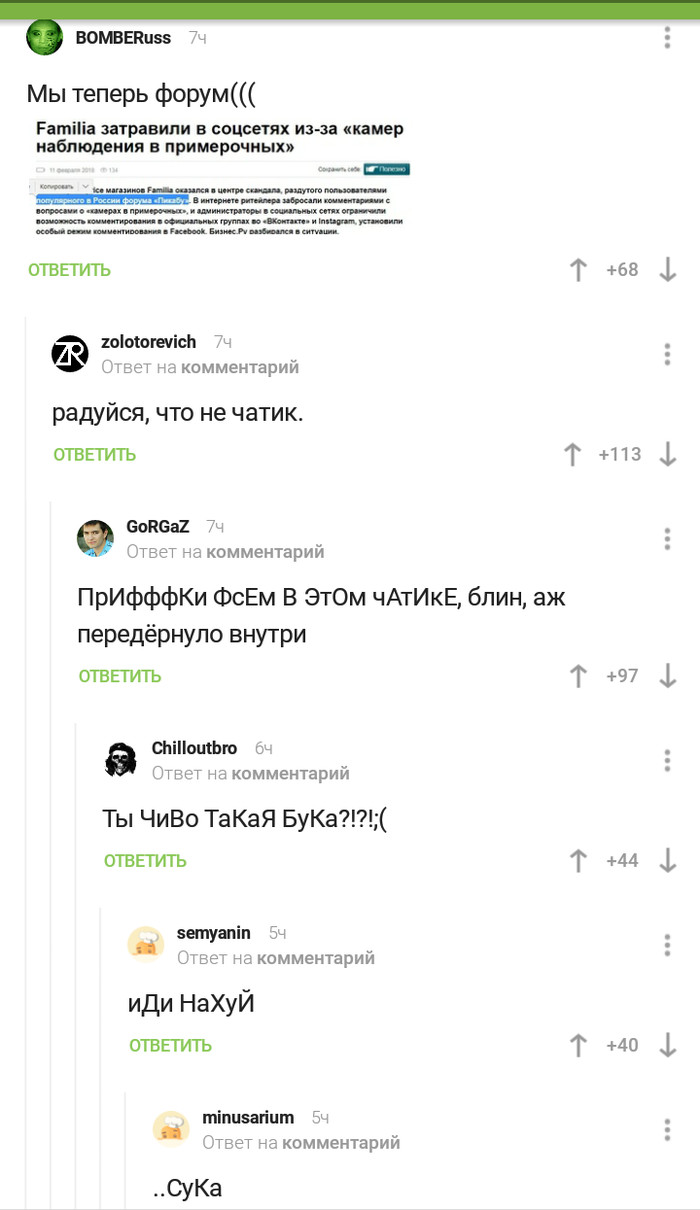Open three-dot menu on GoRGaZ's comment

[667, 539]
